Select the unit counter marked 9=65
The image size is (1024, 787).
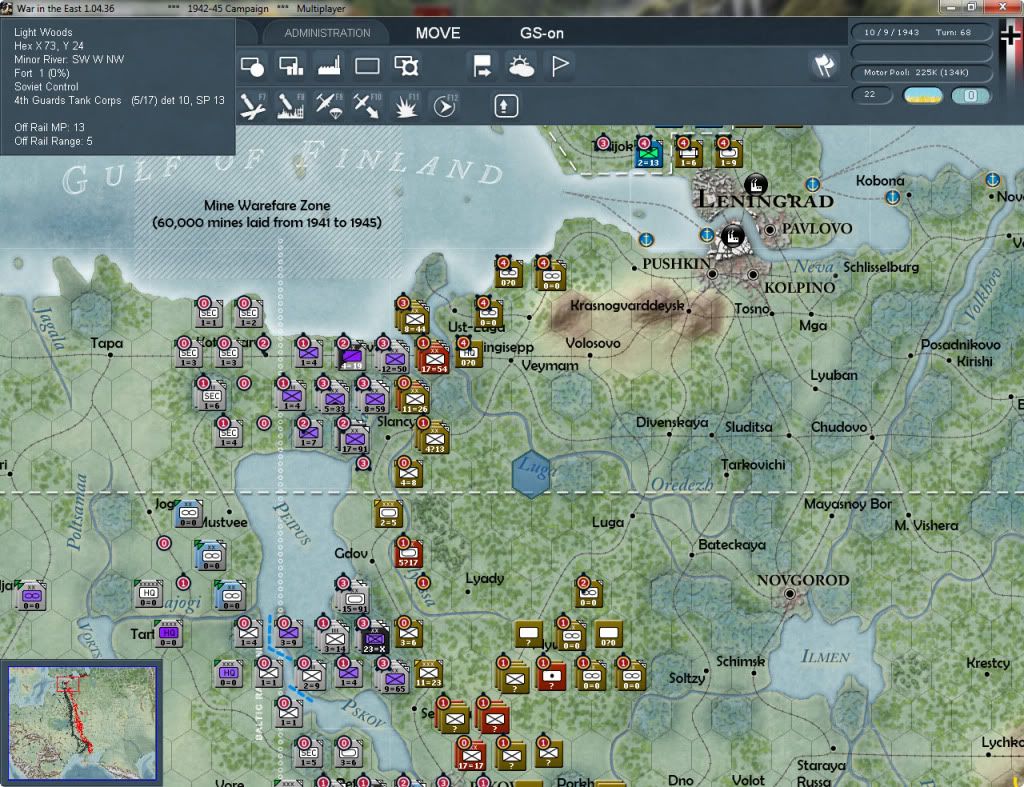pyautogui.click(x=394, y=679)
